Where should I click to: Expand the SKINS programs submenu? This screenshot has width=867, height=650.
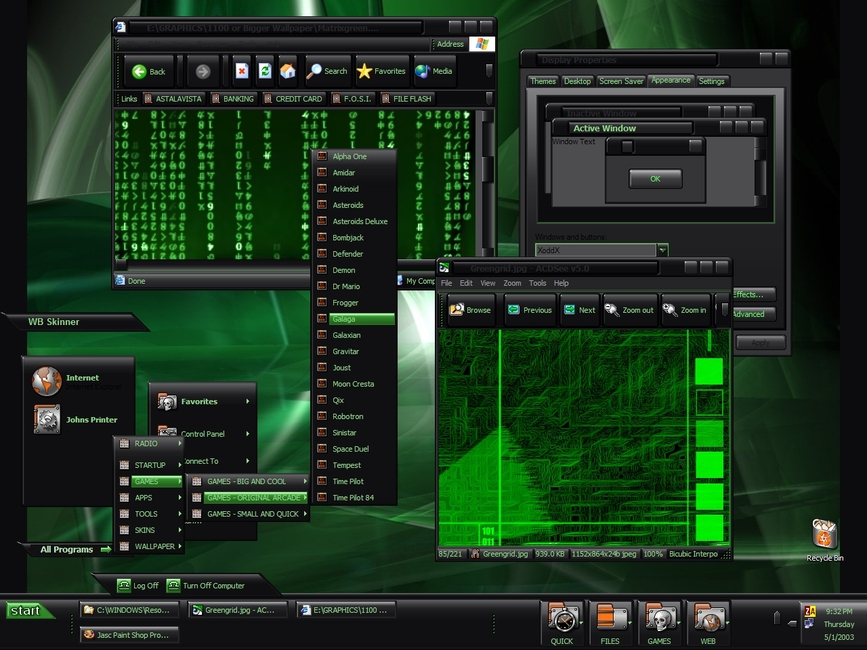coord(150,530)
